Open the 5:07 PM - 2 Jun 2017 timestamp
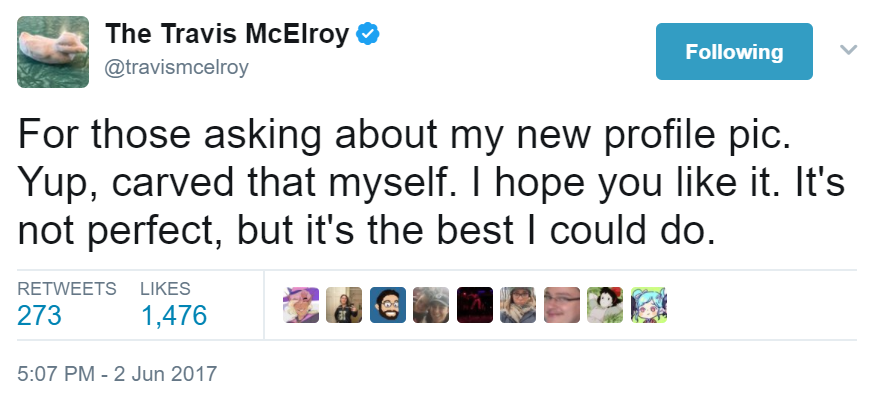 pyautogui.click(x=117, y=374)
